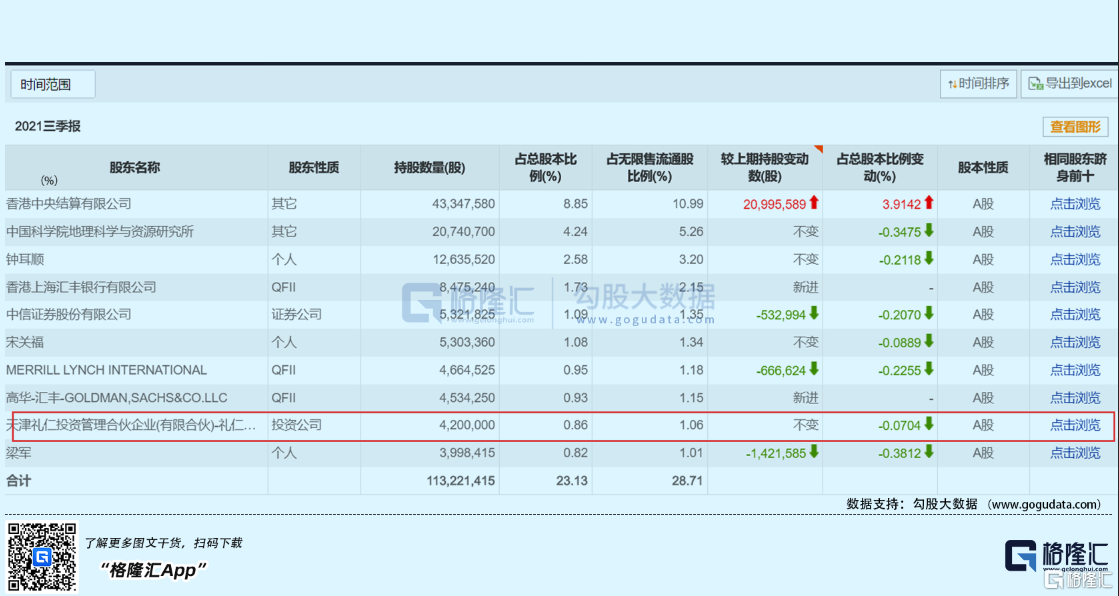The width and height of the screenshot is (1119, 596).
Task: Open 点击浏览 in the 梁军 row
Action: click(1075, 453)
